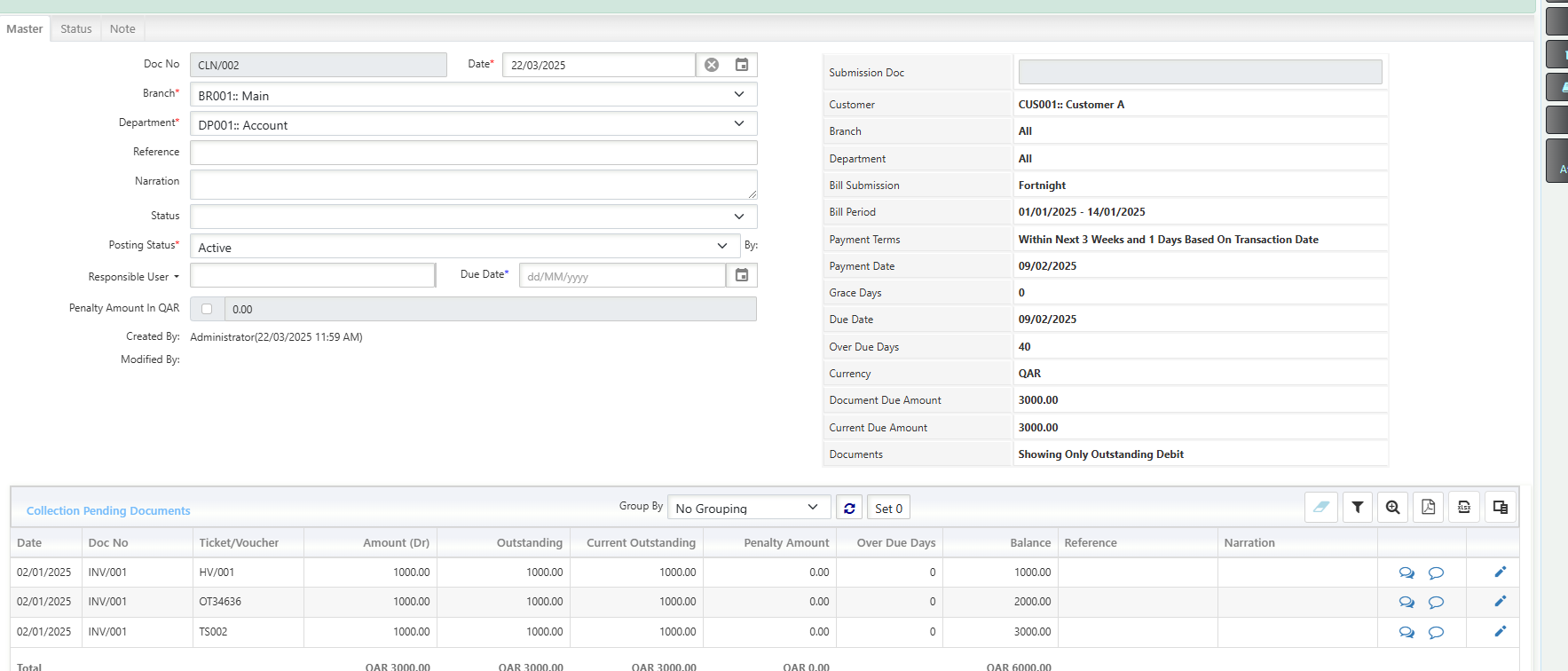Click the Bill Period value 01/01/2025 - 14/01/2025

tap(1082, 212)
